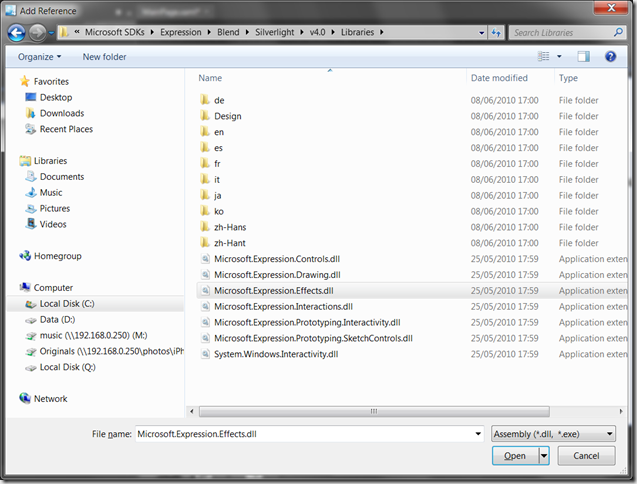Sort by the Date modified column header

(x=499, y=78)
